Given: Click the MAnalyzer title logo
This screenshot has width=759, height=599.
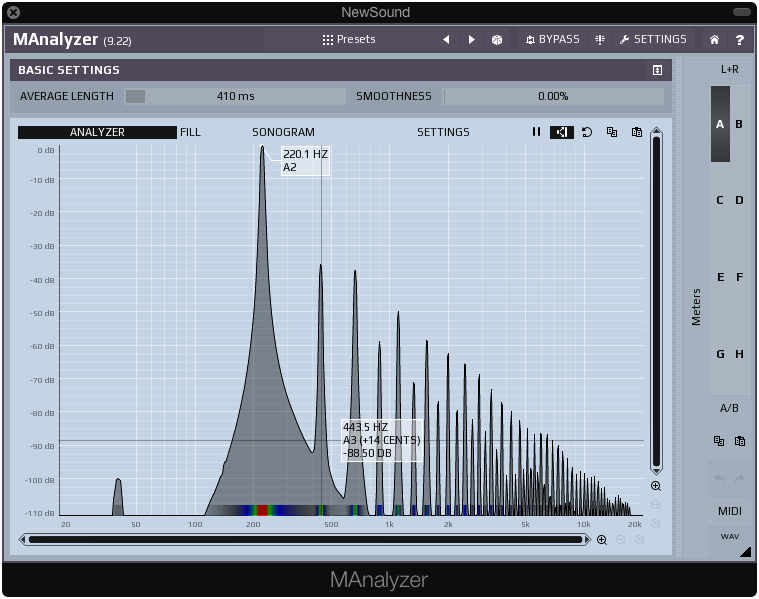Looking at the screenshot, I should click(x=56, y=39).
